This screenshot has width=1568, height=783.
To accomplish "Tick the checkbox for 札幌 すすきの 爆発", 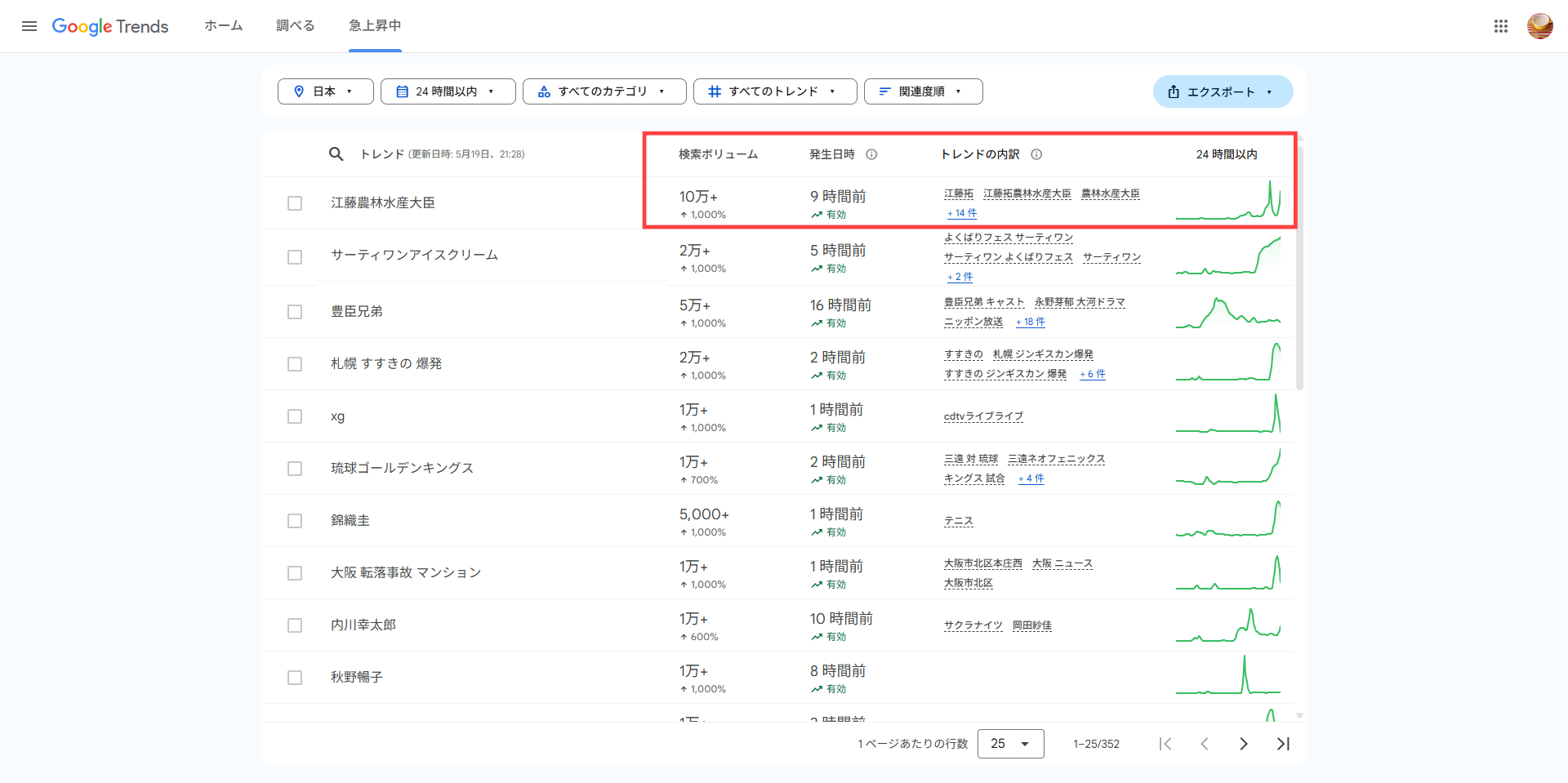I will click(x=295, y=364).
